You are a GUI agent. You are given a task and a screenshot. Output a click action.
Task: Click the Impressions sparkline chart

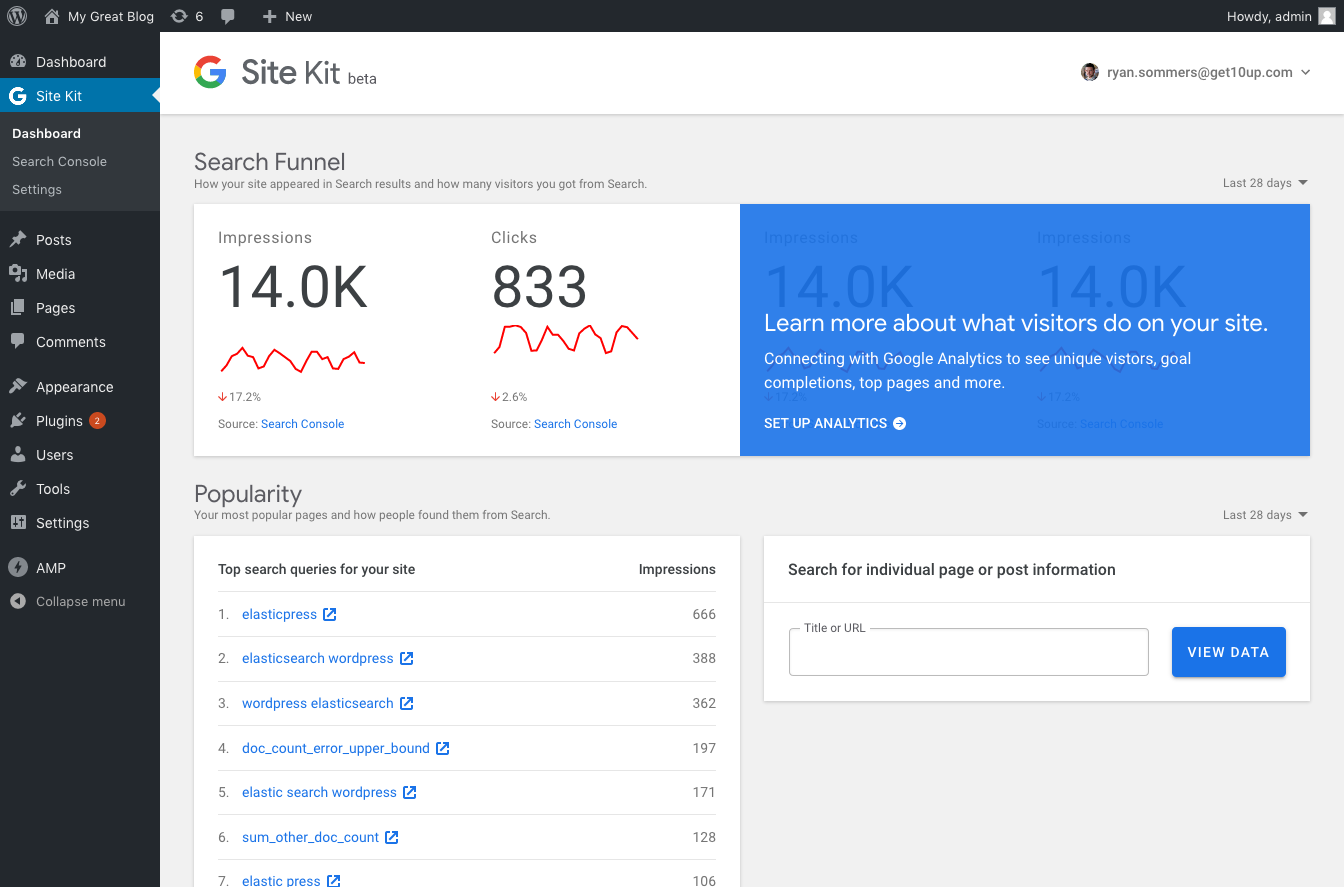coord(292,358)
